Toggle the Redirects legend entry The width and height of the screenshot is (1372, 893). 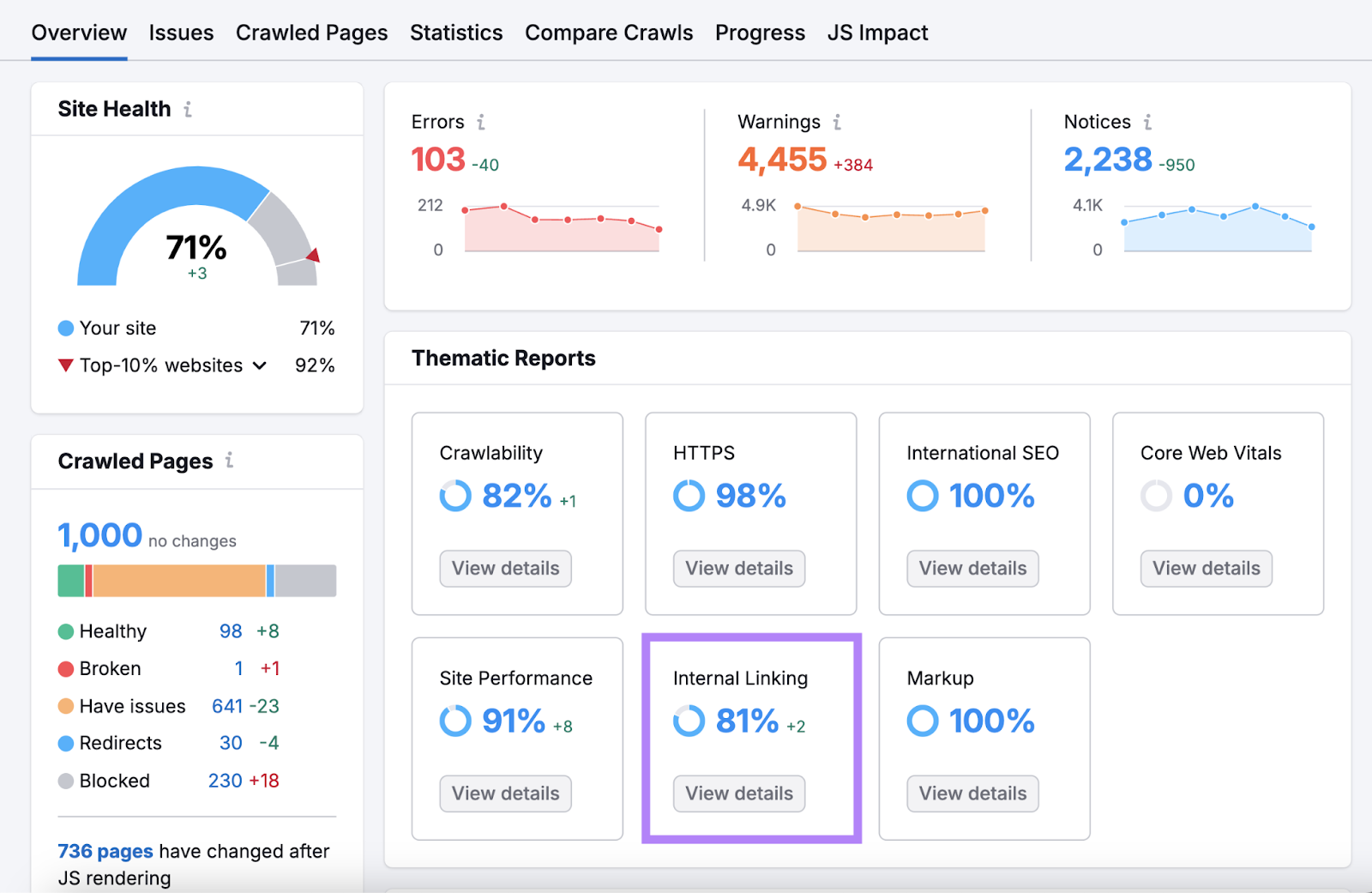119,743
